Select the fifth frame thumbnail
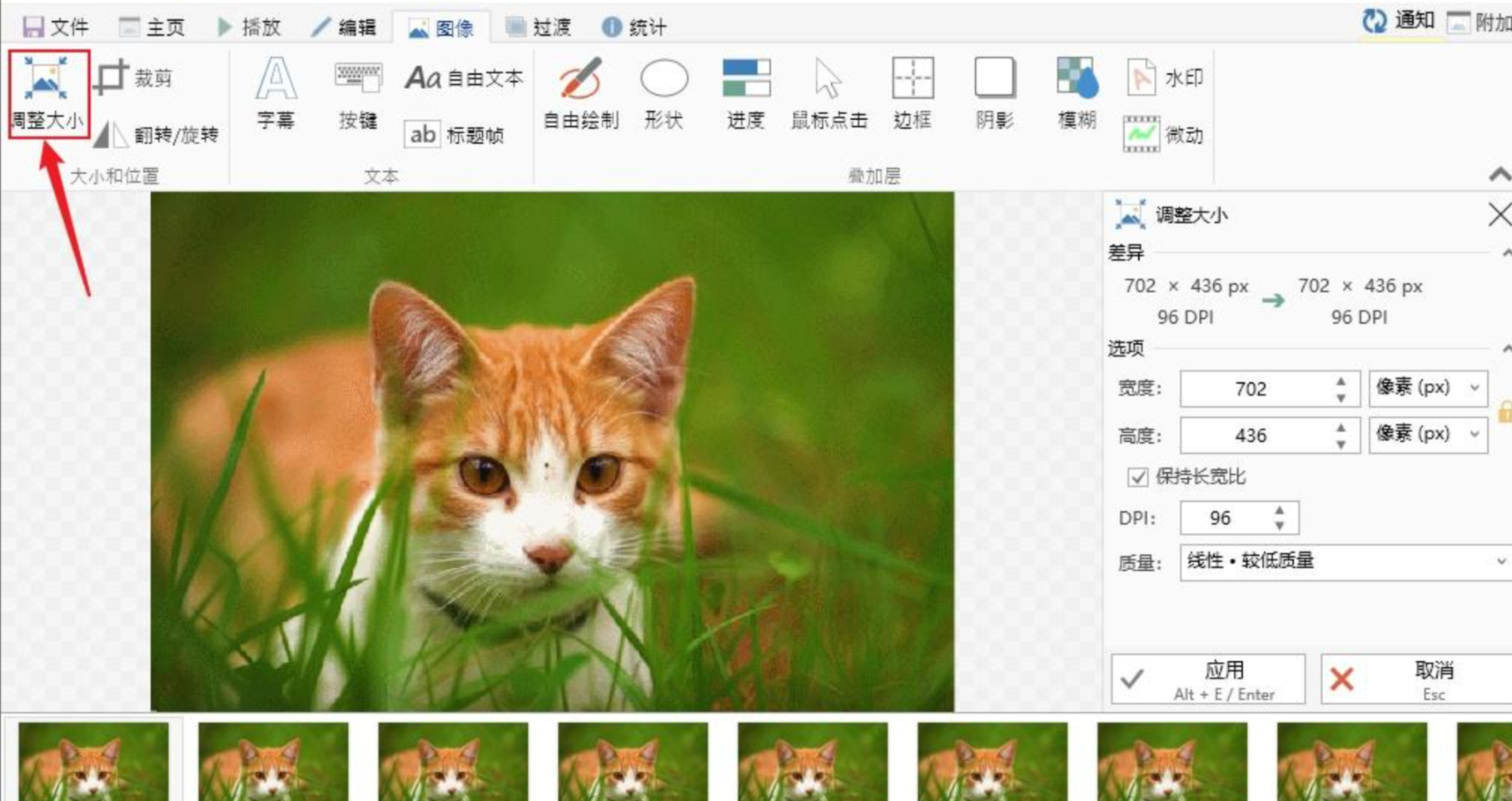Image resolution: width=1512 pixels, height=801 pixels. 813,761
